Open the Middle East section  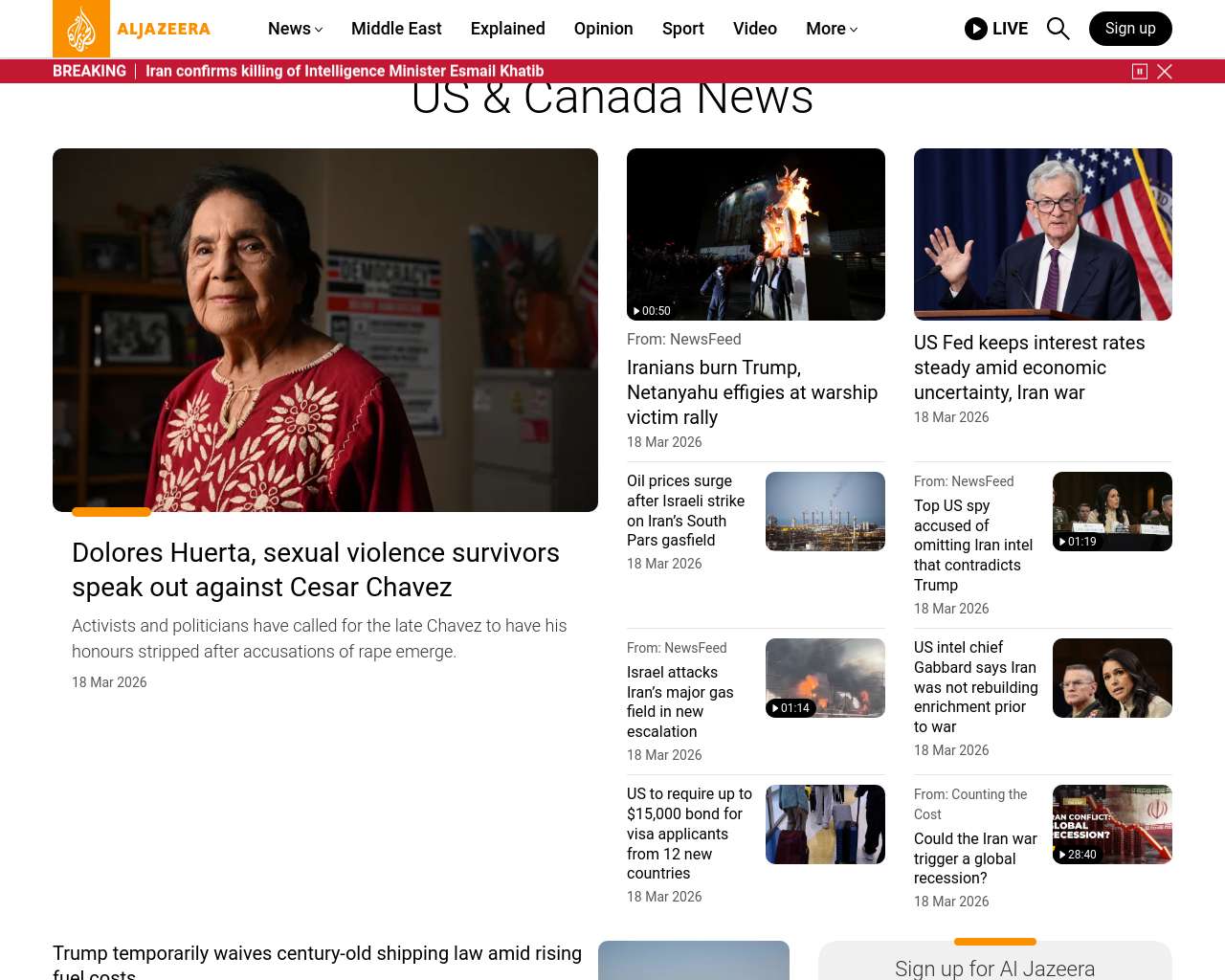(x=396, y=29)
